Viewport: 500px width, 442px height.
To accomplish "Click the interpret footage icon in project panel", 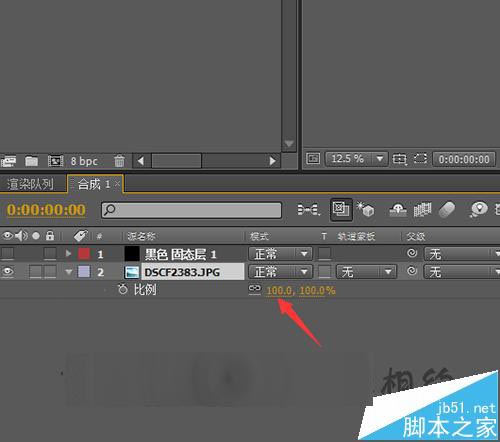I will (x=9, y=161).
